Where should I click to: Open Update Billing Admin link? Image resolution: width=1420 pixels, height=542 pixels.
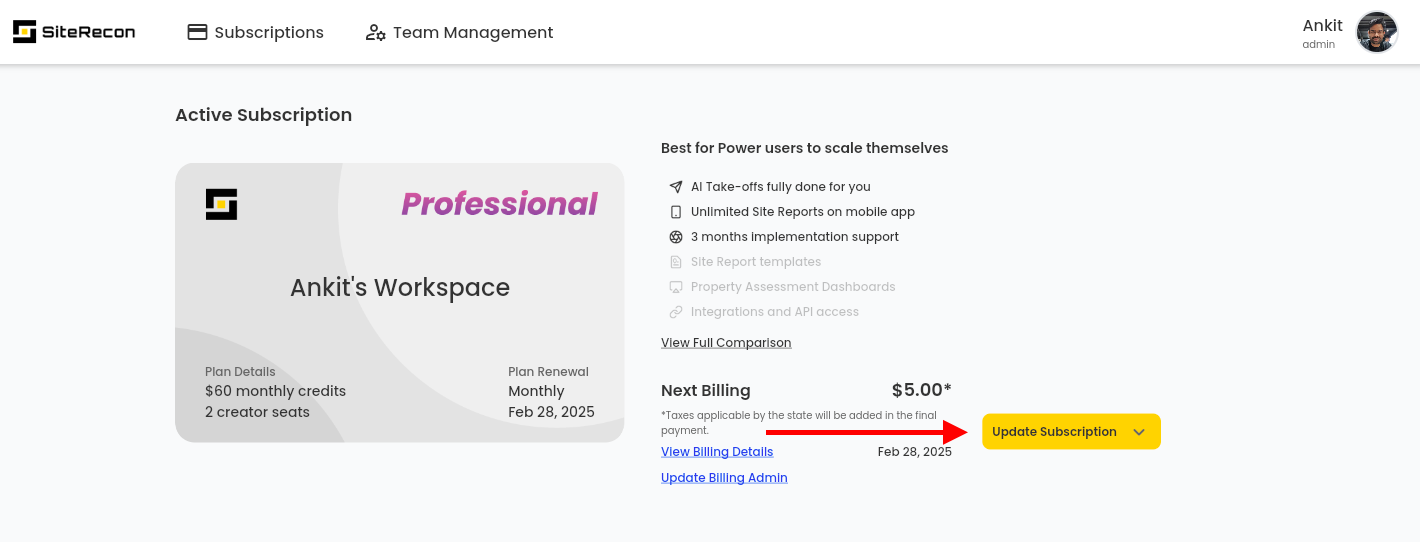(x=724, y=478)
